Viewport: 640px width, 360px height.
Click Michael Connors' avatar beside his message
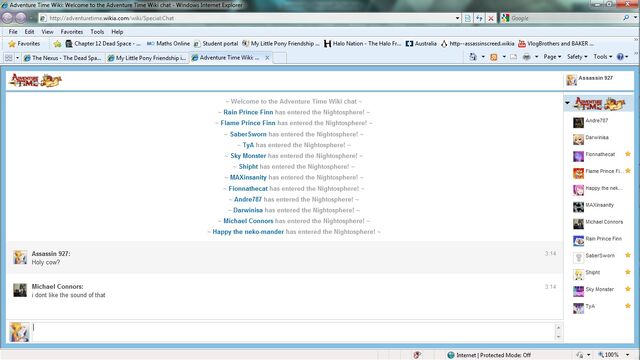coord(20,290)
